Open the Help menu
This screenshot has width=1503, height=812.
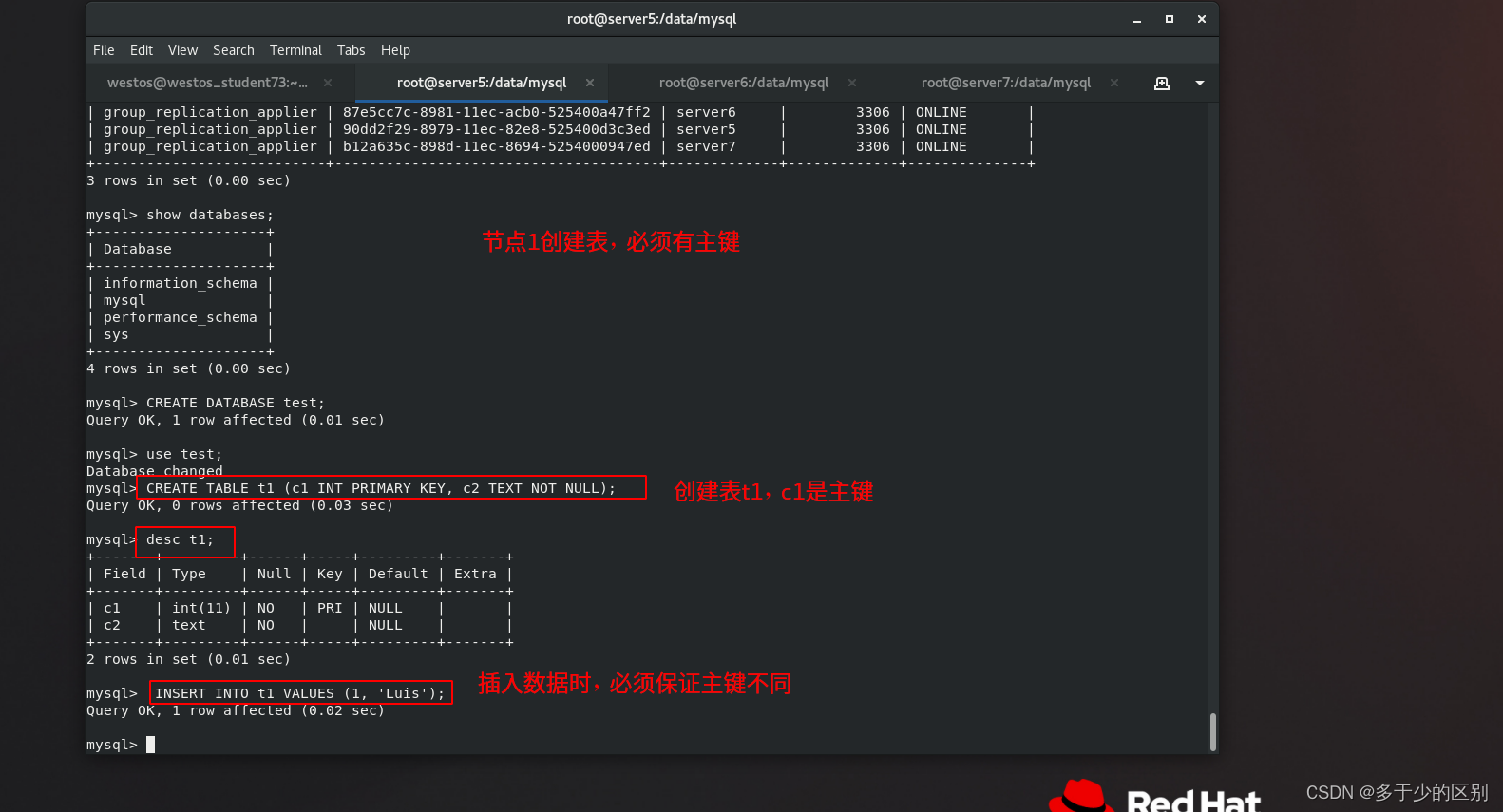(x=395, y=50)
